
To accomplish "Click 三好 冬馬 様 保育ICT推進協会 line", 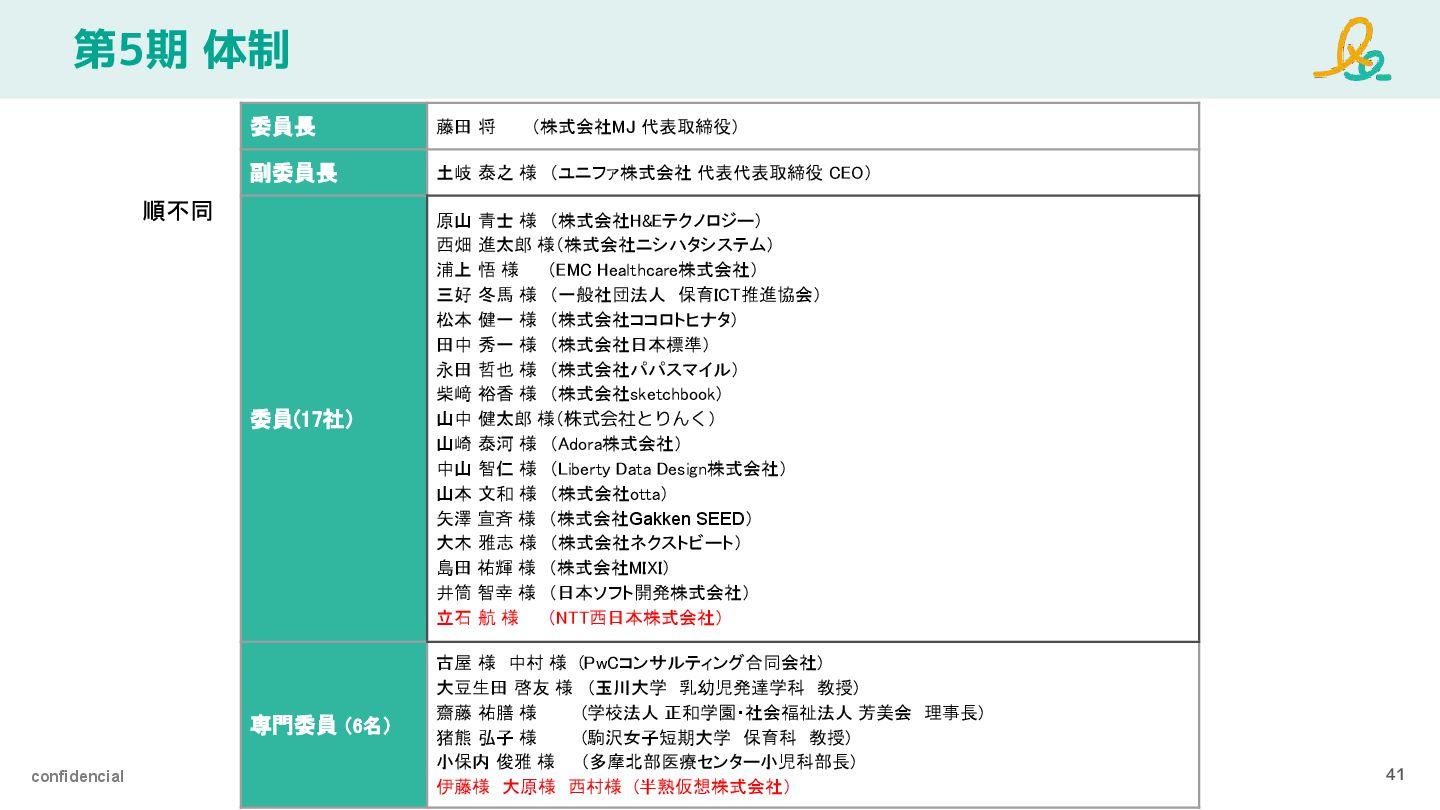I will tap(629, 295).
